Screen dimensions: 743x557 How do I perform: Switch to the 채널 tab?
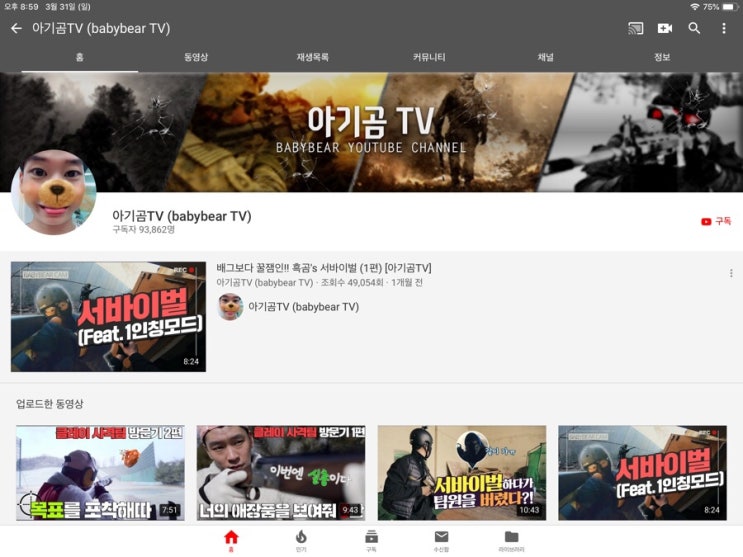(545, 57)
